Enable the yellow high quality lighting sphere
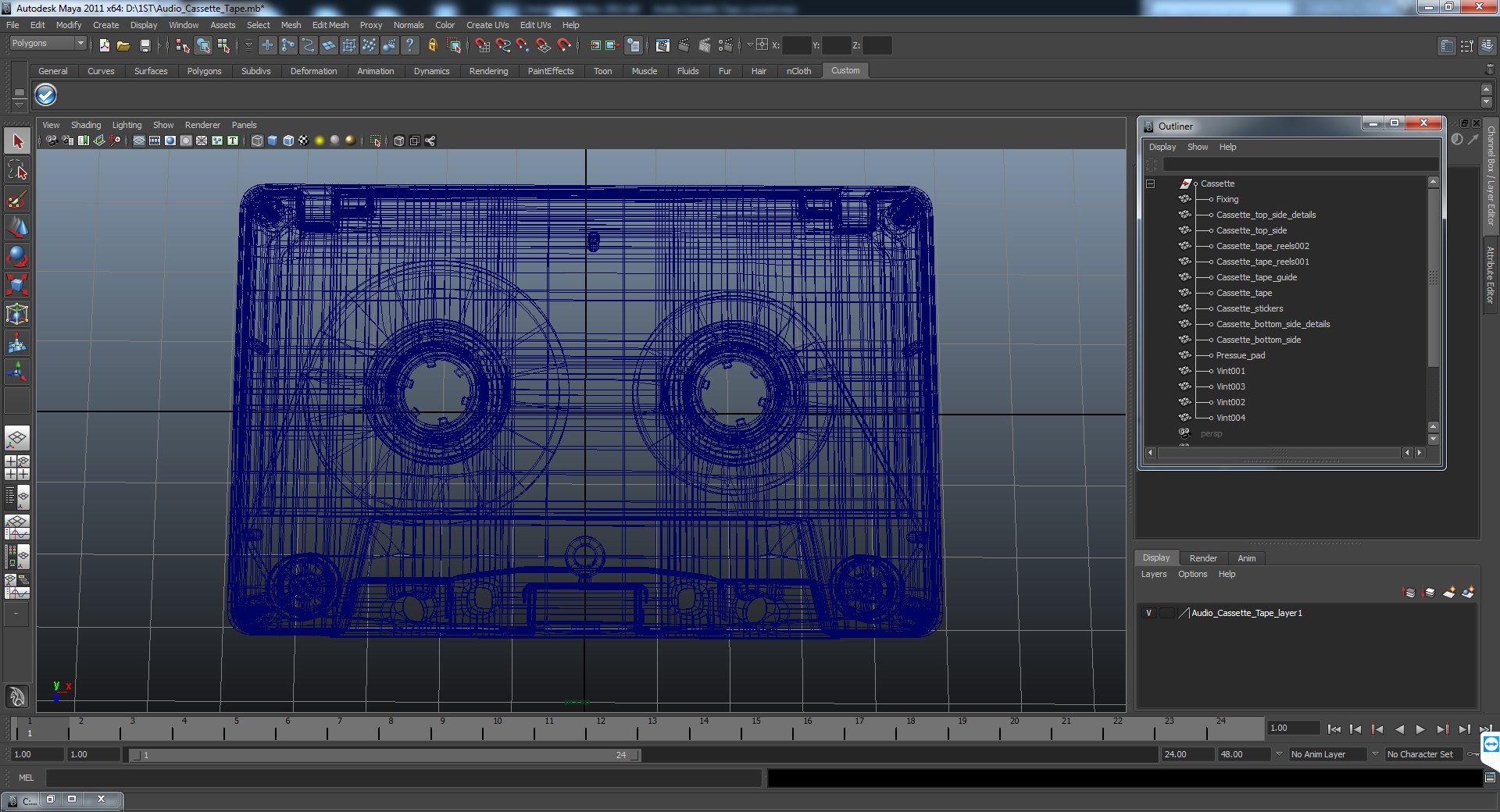Screen dimensions: 1500x812 (x=319, y=141)
